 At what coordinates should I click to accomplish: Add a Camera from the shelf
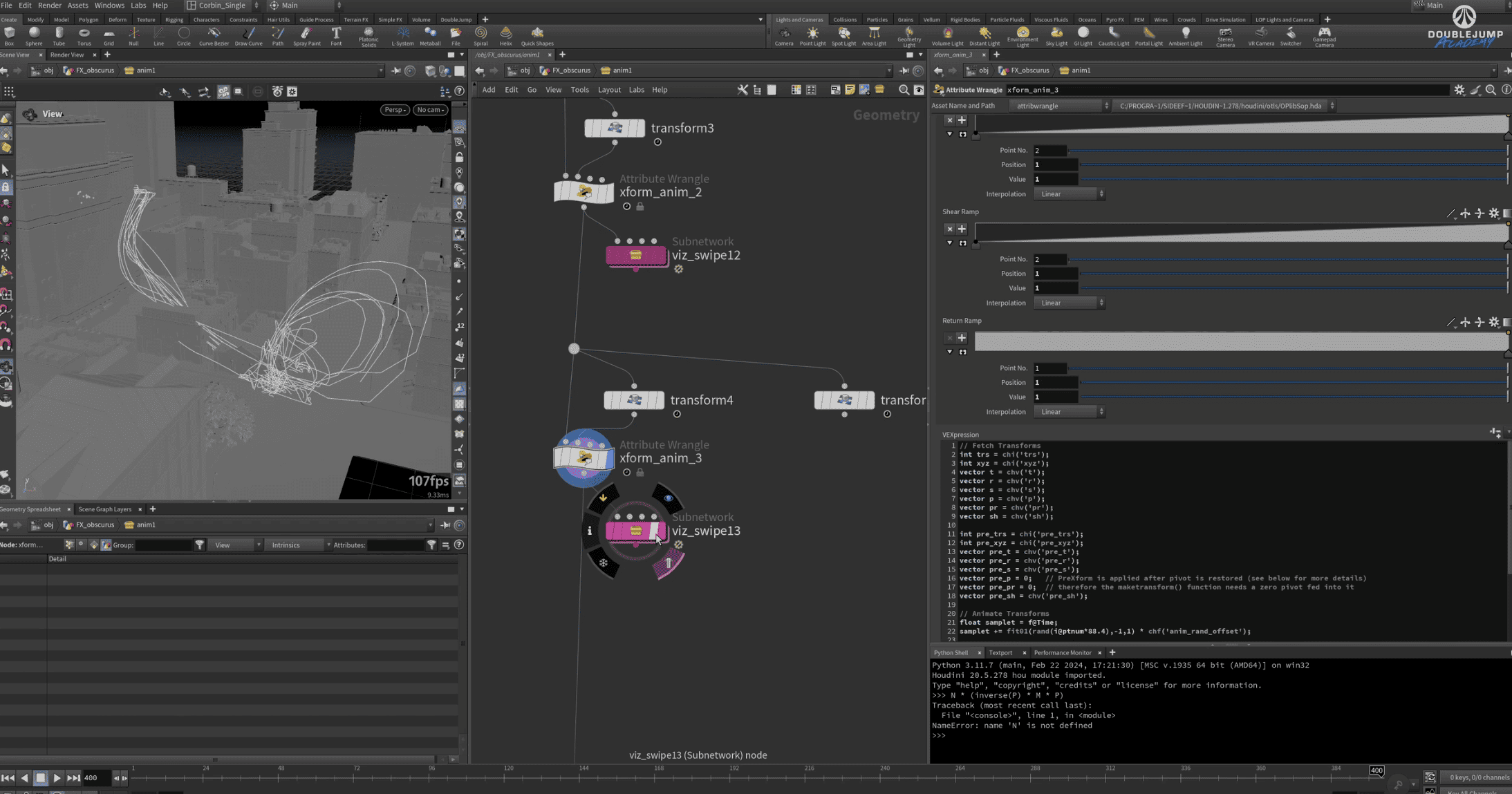[784, 36]
